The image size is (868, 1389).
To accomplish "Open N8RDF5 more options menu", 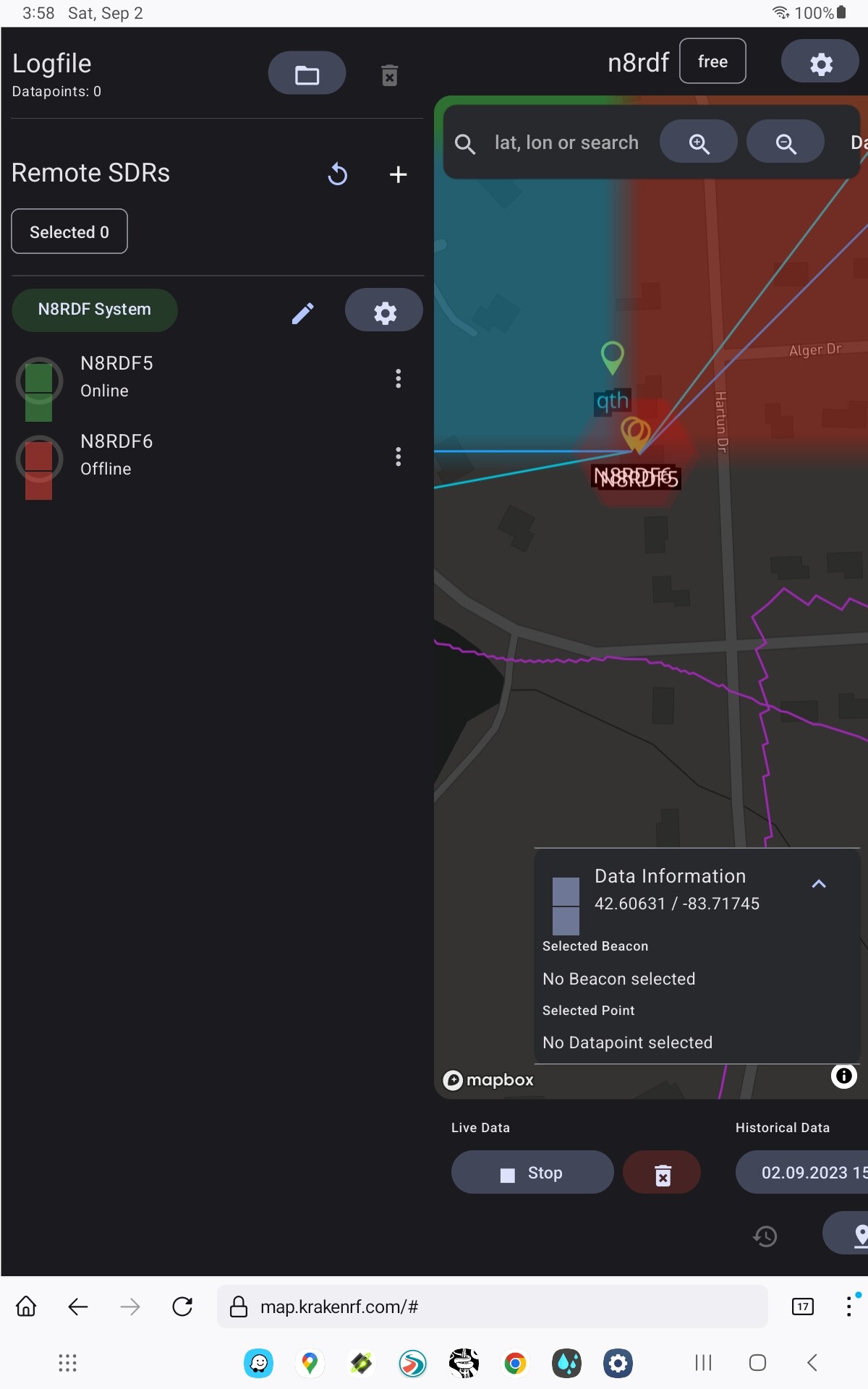I will (398, 378).
